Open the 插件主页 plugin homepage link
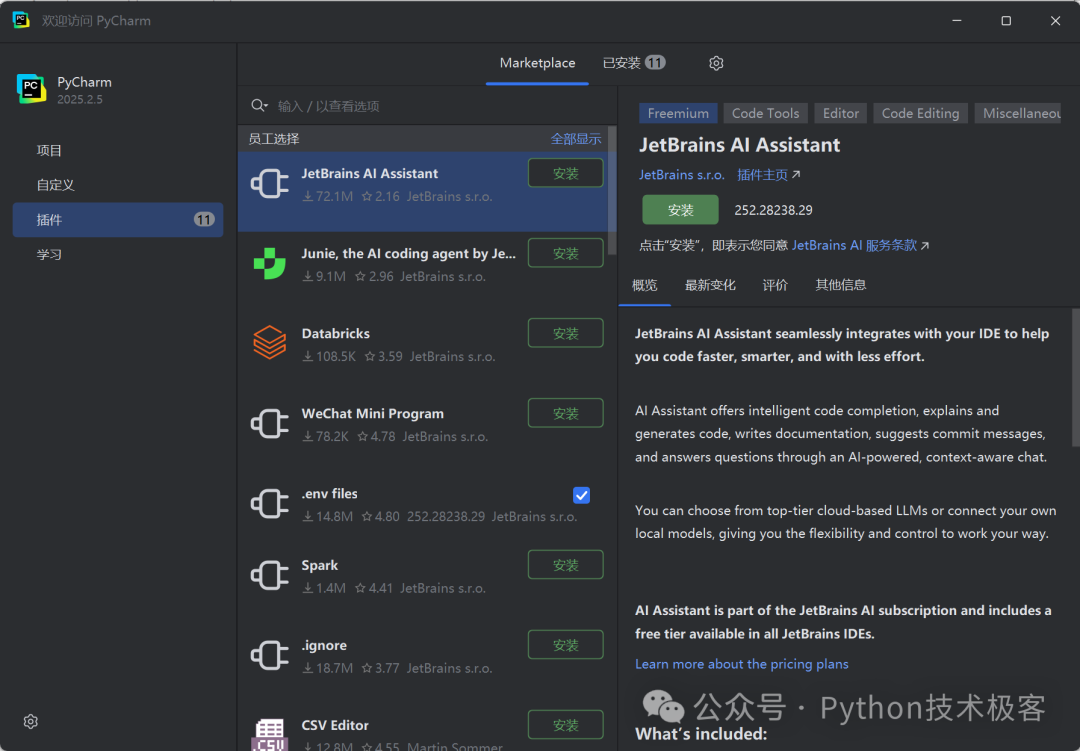Screen dimensions: 1080x751 [769, 175]
